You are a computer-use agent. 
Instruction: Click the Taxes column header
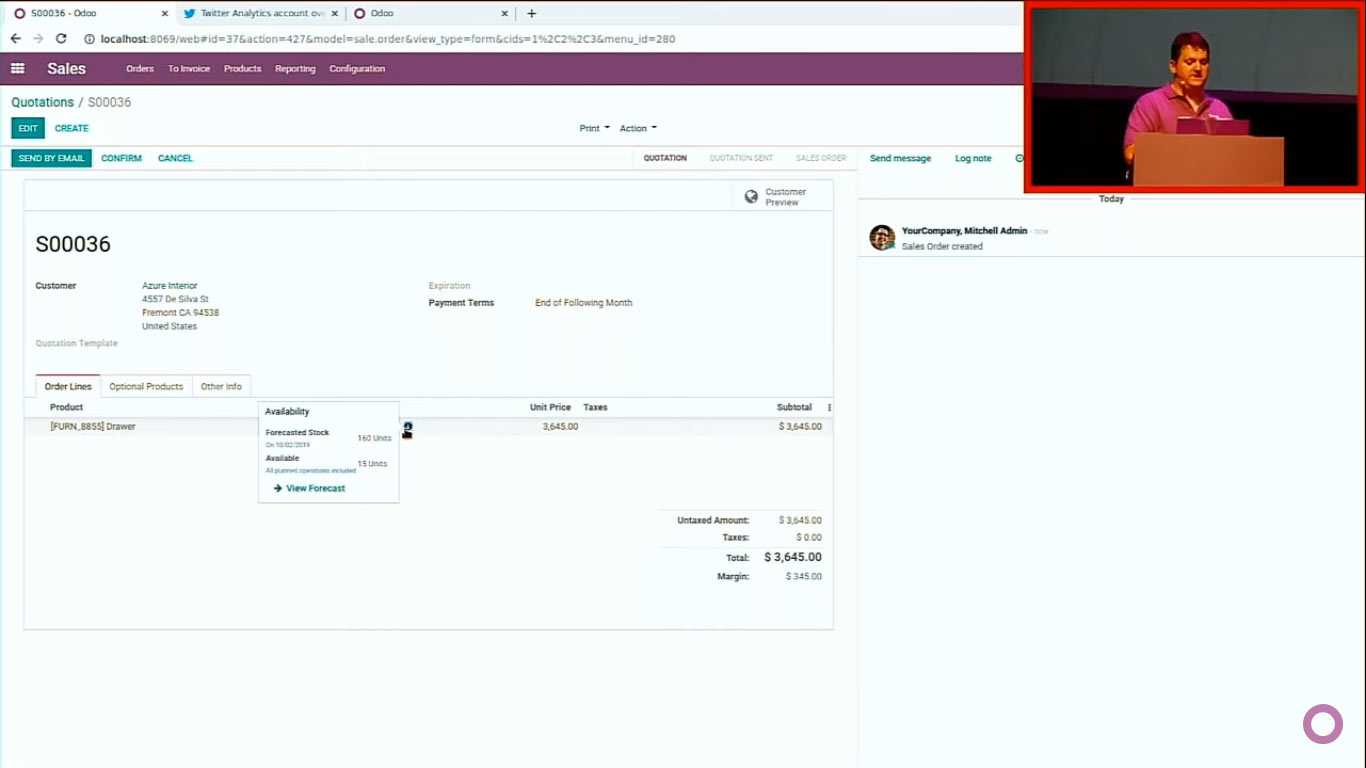(595, 407)
